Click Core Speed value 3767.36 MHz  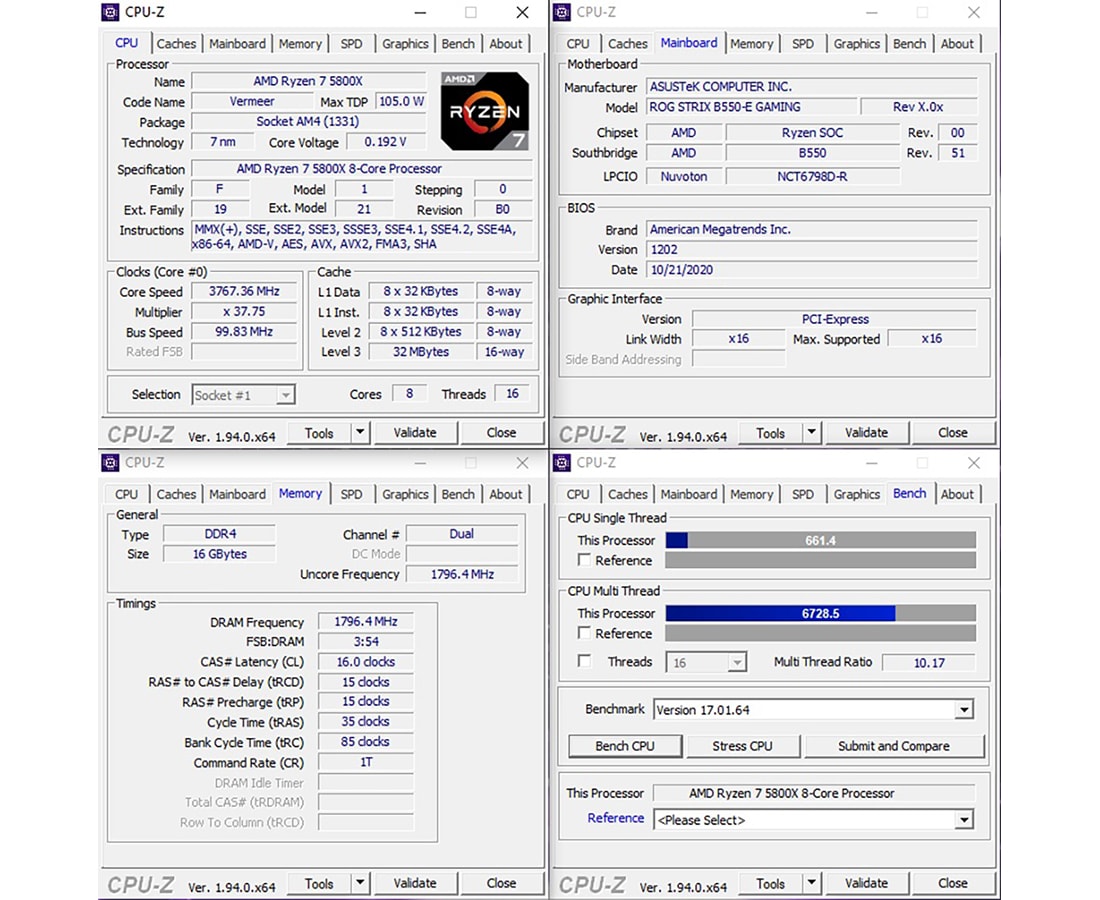pos(243,291)
